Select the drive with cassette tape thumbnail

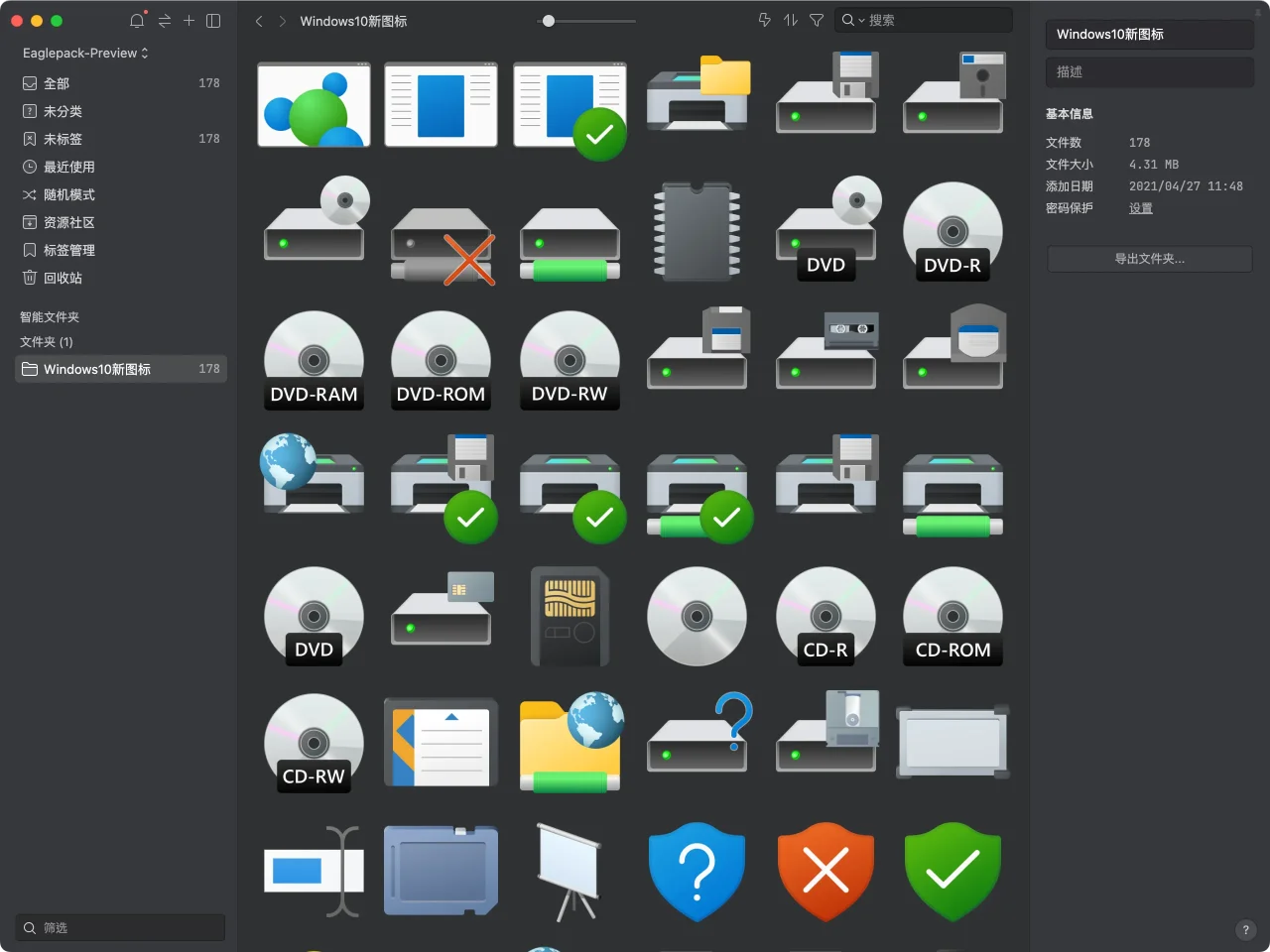point(826,349)
